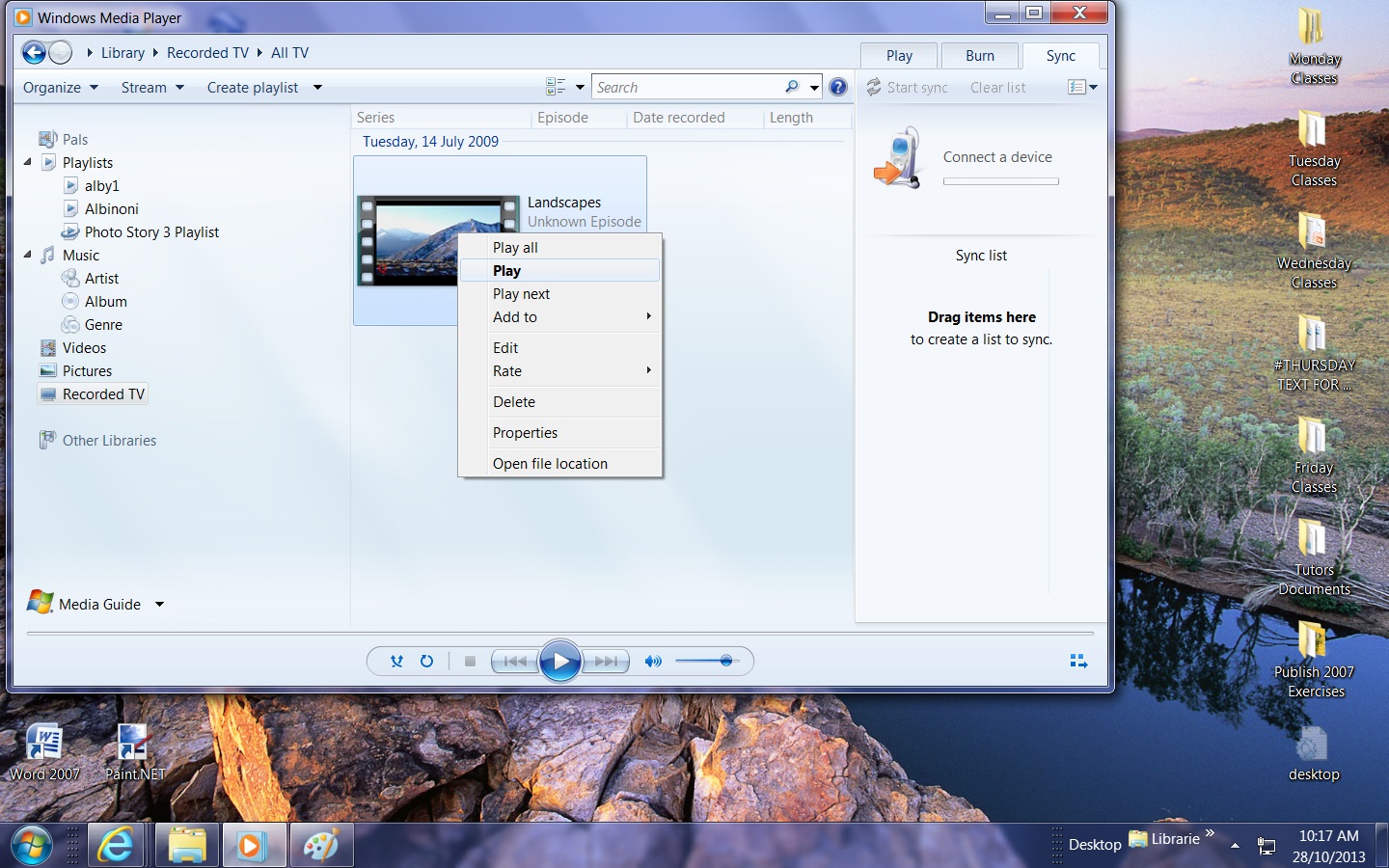Image resolution: width=1389 pixels, height=868 pixels.
Task: Choose Edit from the context menu
Action: (560, 347)
